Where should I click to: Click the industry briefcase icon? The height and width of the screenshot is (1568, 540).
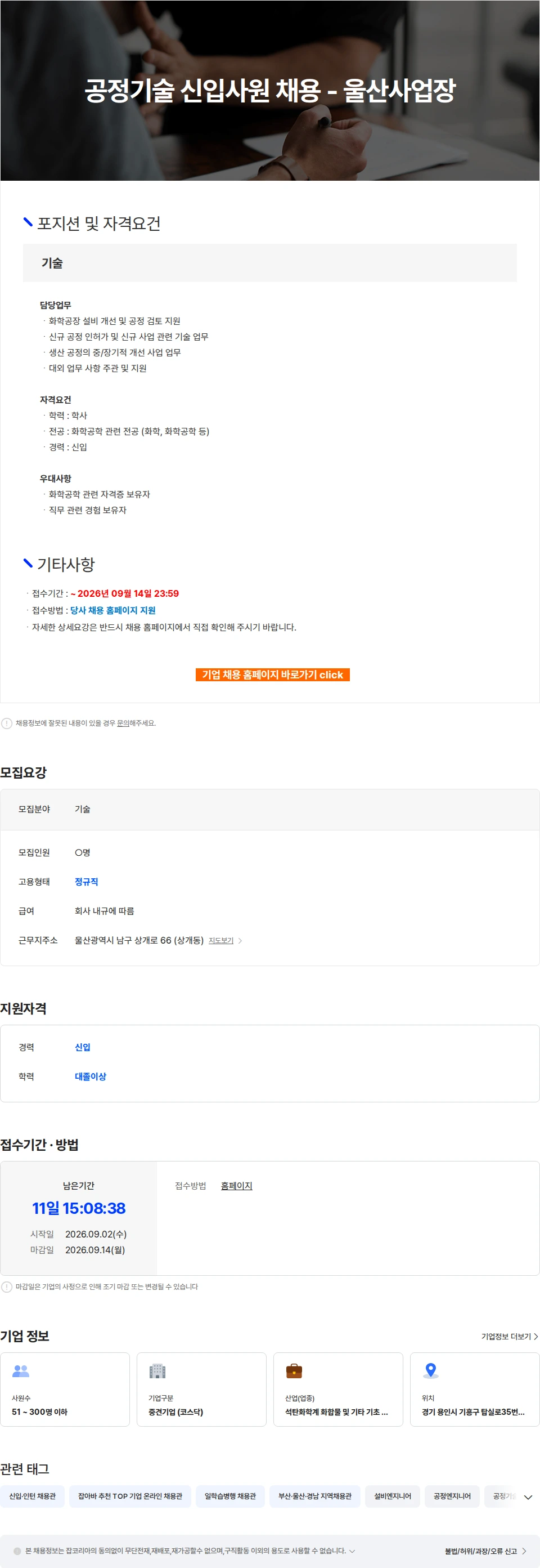pyautogui.click(x=294, y=1371)
